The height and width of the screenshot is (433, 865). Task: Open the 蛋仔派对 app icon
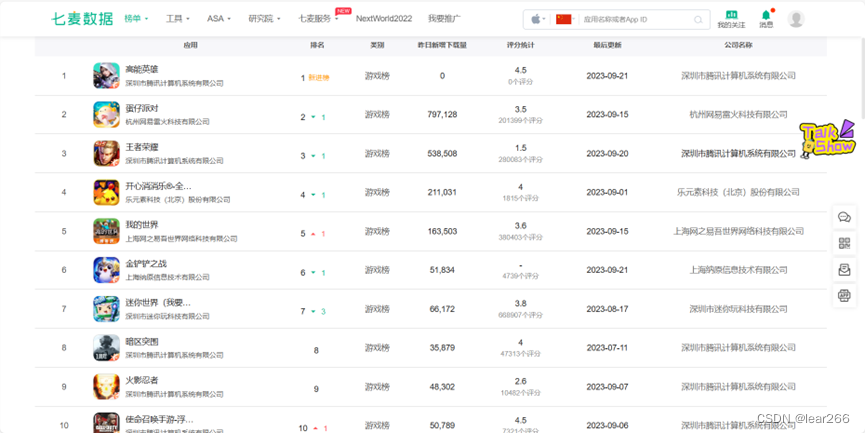[106, 114]
